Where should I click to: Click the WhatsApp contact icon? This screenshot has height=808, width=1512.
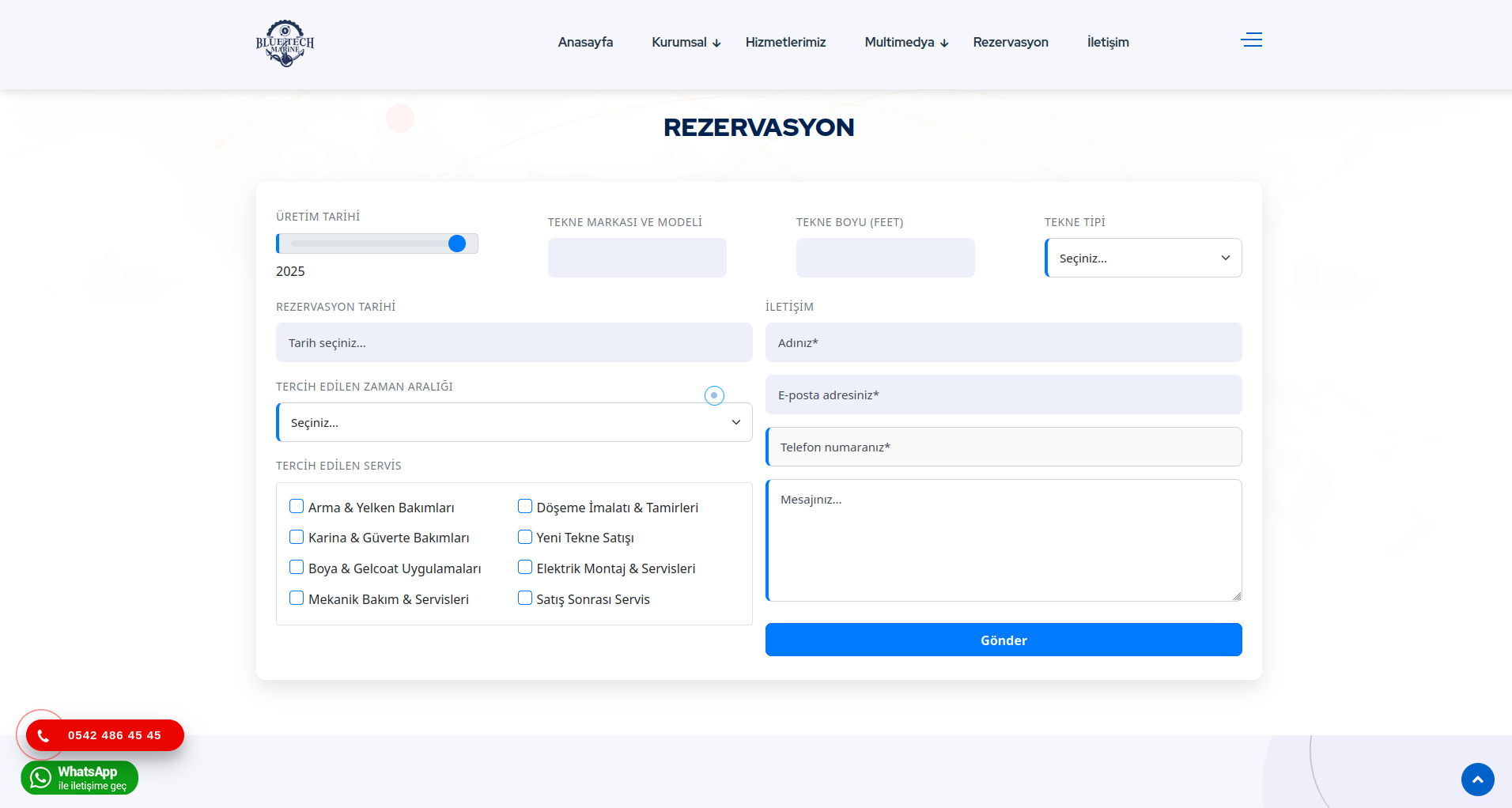tap(40, 778)
